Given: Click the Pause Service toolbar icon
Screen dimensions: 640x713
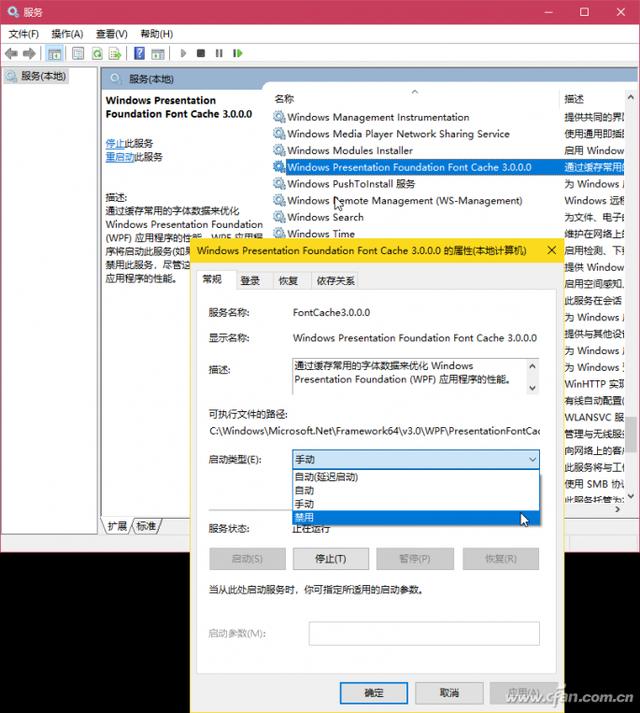Looking at the screenshot, I should (219, 53).
